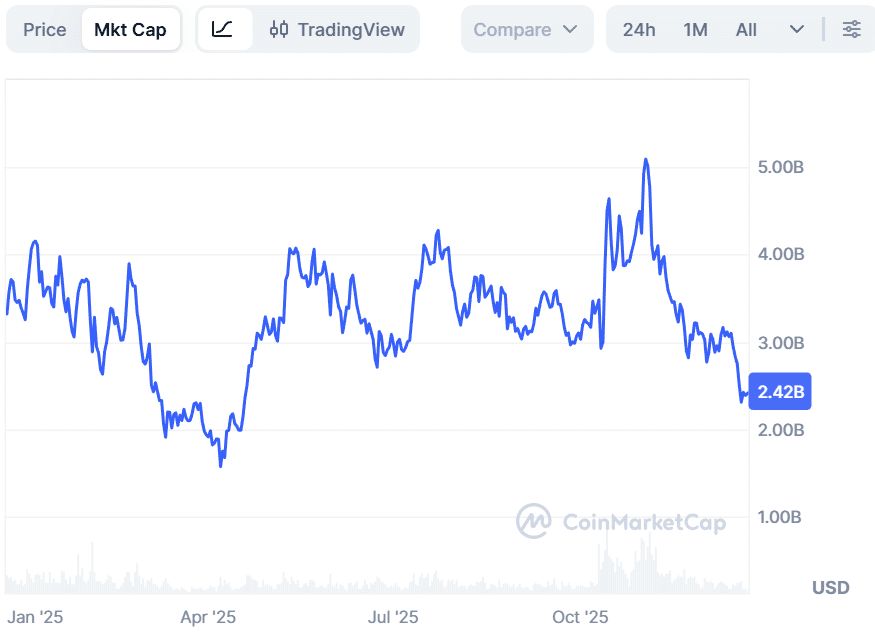The height and width of the screenshot is (635, 875).
Task: Switch to the Price tab
Action: coord(44,30)
